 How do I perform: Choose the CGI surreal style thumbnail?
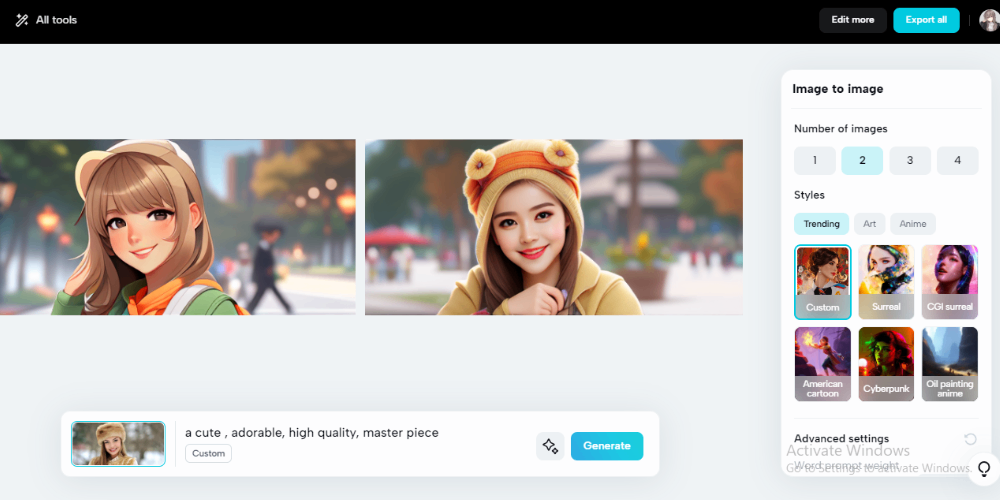pyautogui.click(x=950, y=282)
